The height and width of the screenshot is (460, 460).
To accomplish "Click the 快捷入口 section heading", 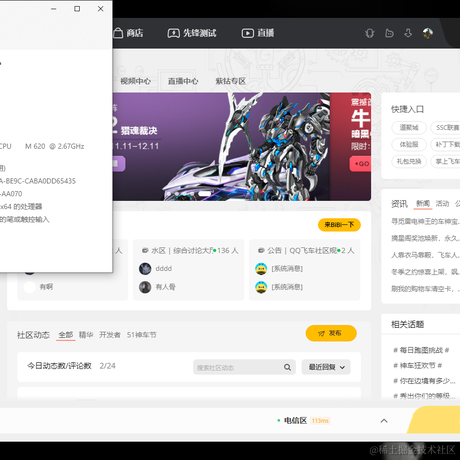I will (x=407, y=109).
